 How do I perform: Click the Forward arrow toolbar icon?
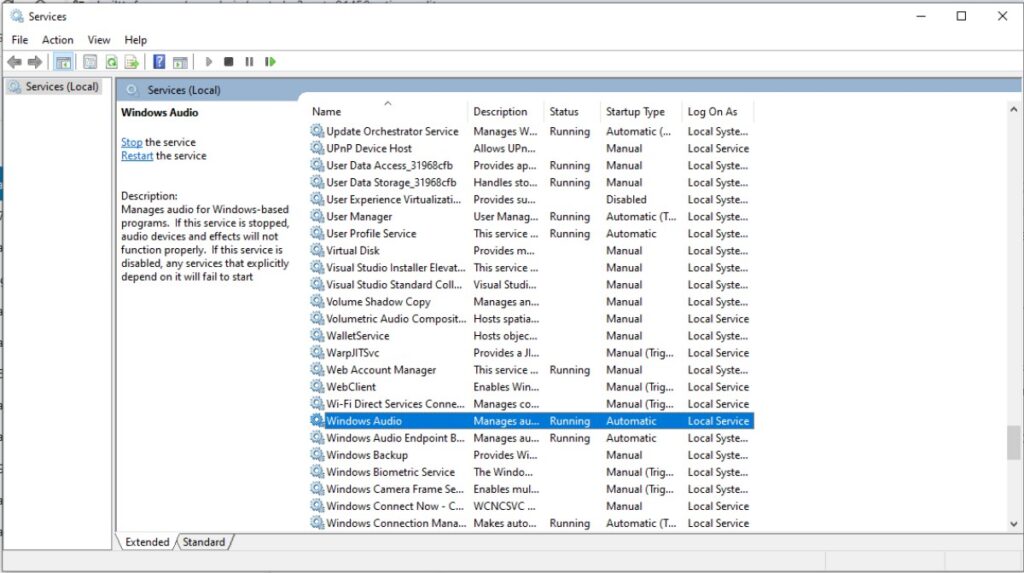pos(35,62)
